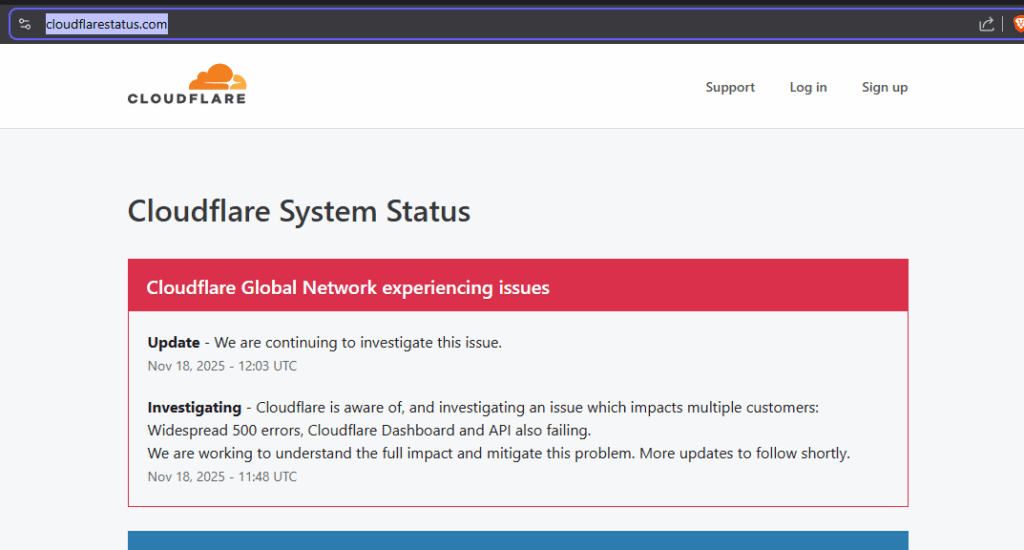This screenshot has height=550, width=1024.
Task: Click the Cloudflare System Status heading
Action: coord(299,211)
